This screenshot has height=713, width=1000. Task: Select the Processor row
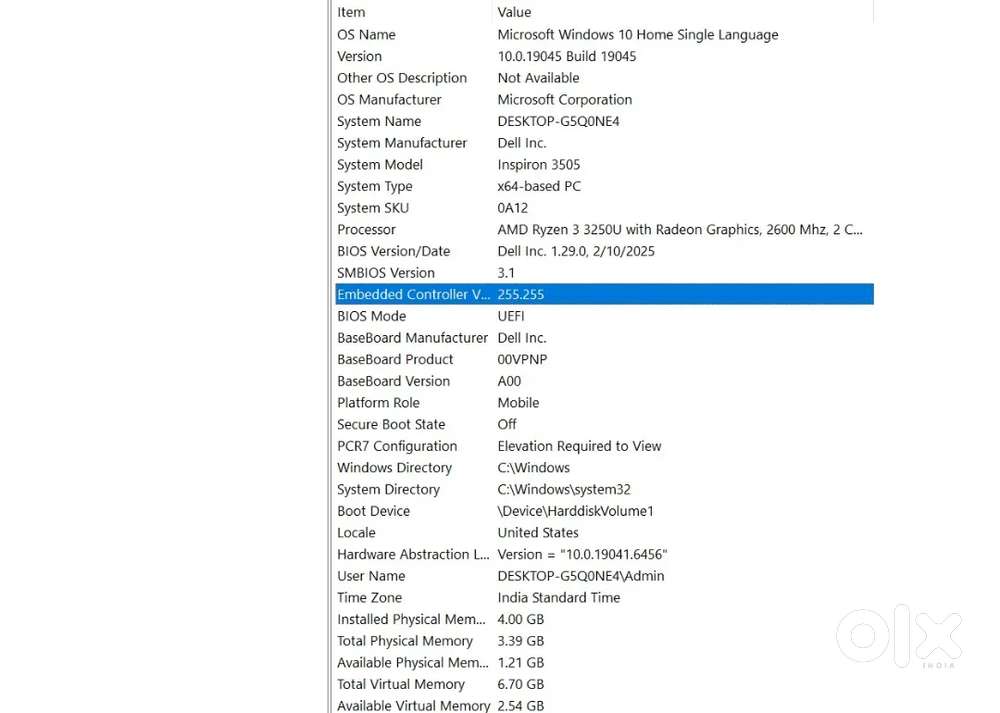(x=605, y=230)
